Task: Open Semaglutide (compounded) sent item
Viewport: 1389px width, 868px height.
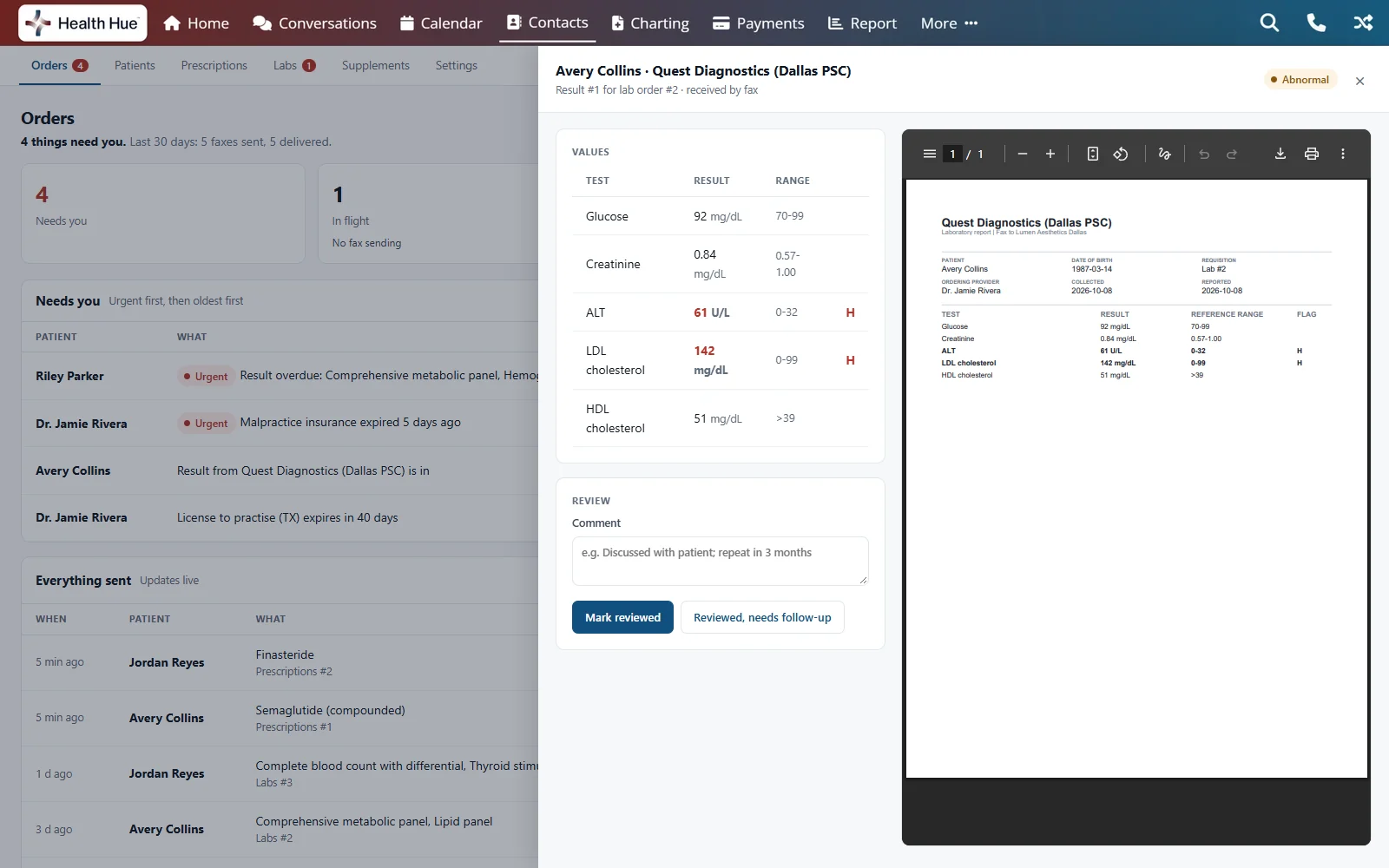Action: click(x=280, y=718)
